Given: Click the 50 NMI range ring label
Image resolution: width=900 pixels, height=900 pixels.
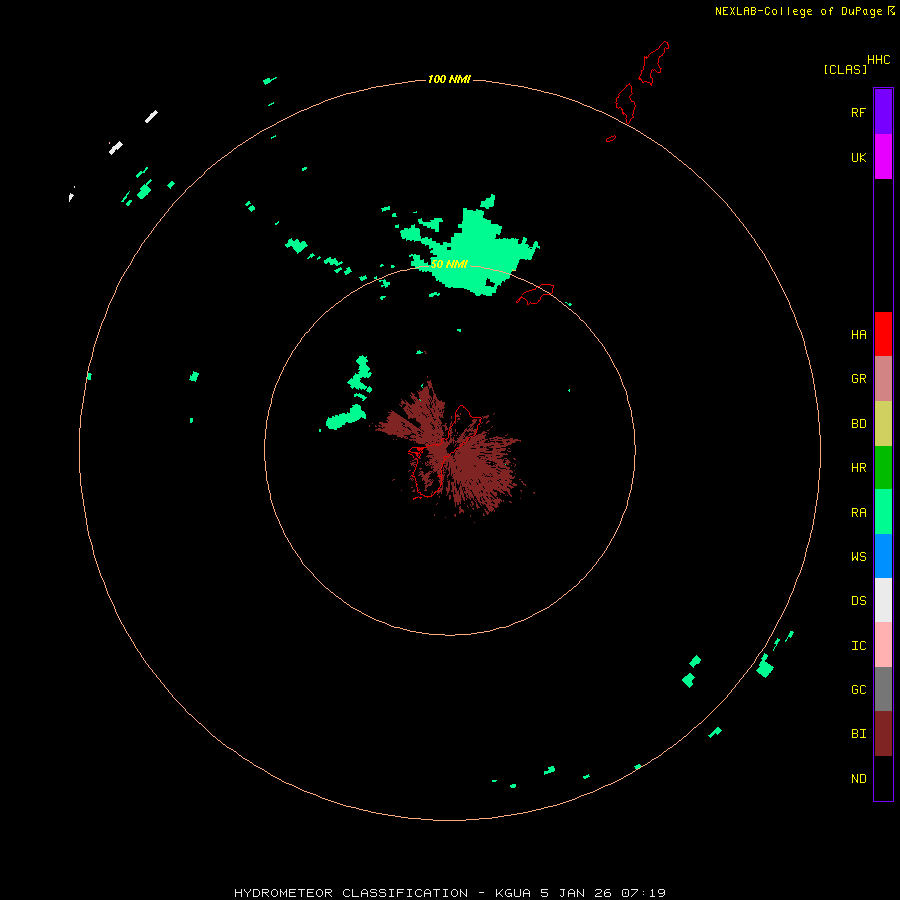Looking at the screenshot, I should pyautogui.click(x=449, y=264).
